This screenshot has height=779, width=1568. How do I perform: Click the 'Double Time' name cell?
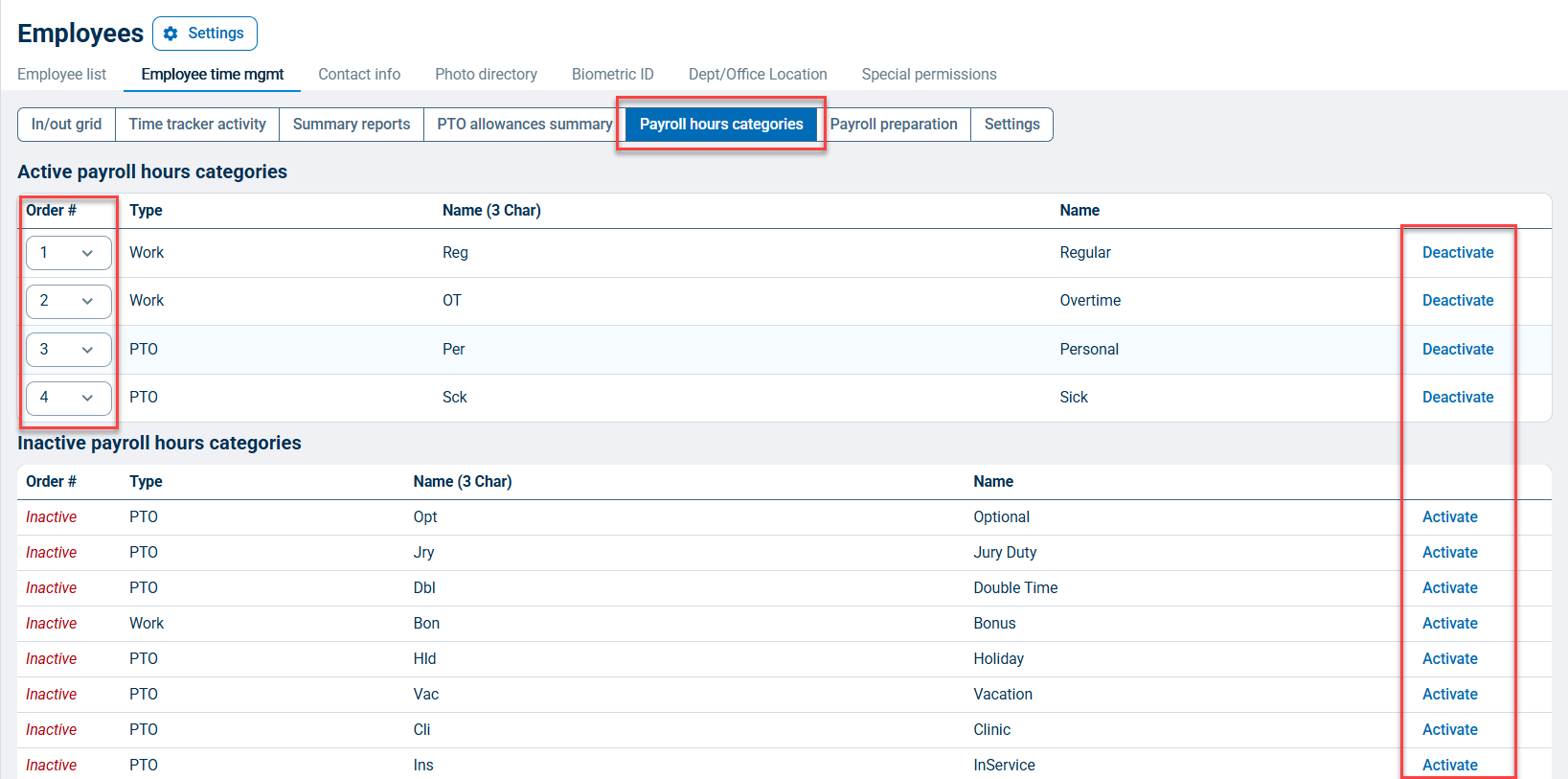coord(1015,588)
